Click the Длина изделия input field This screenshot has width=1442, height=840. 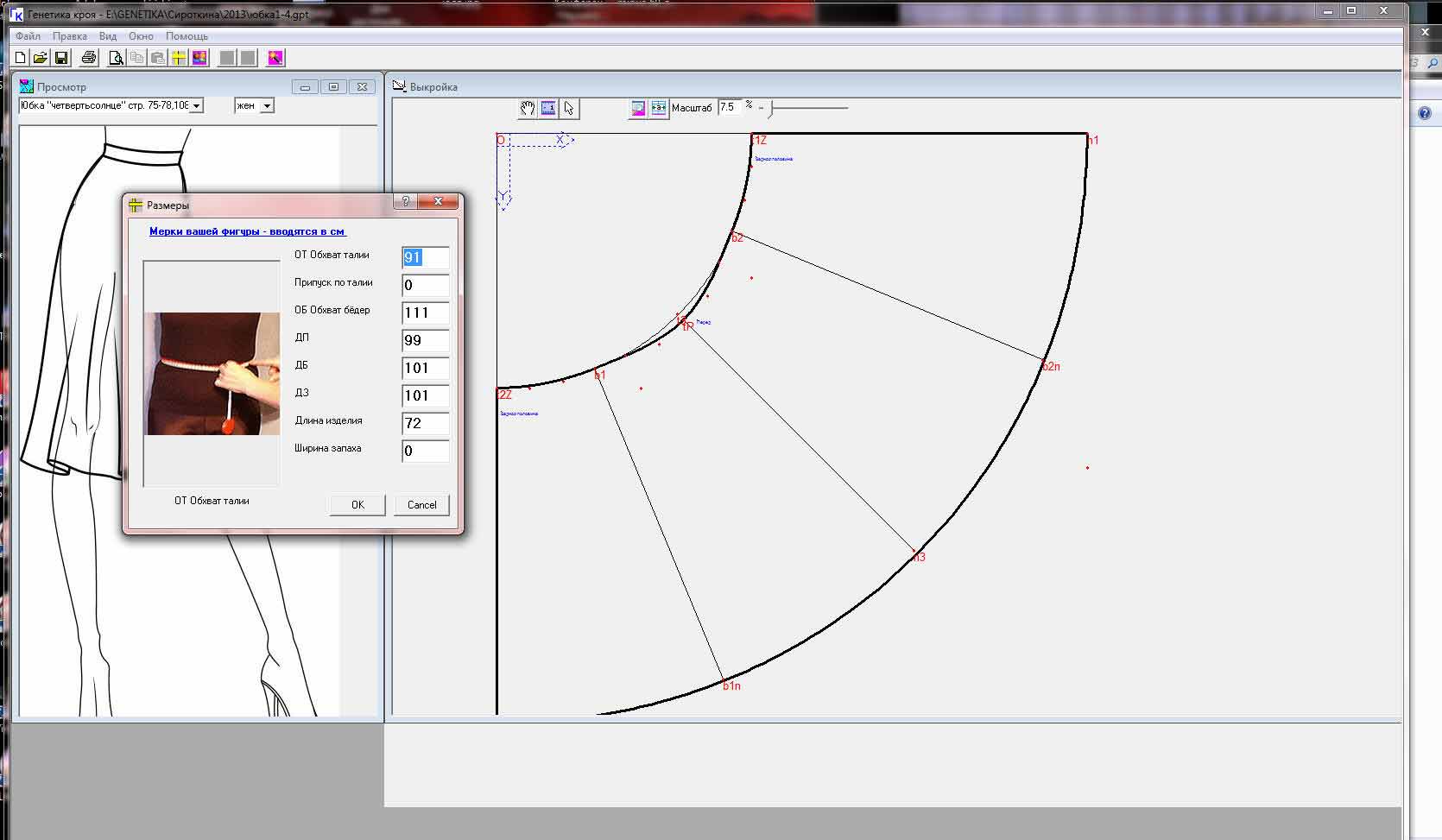click(425, 423)
